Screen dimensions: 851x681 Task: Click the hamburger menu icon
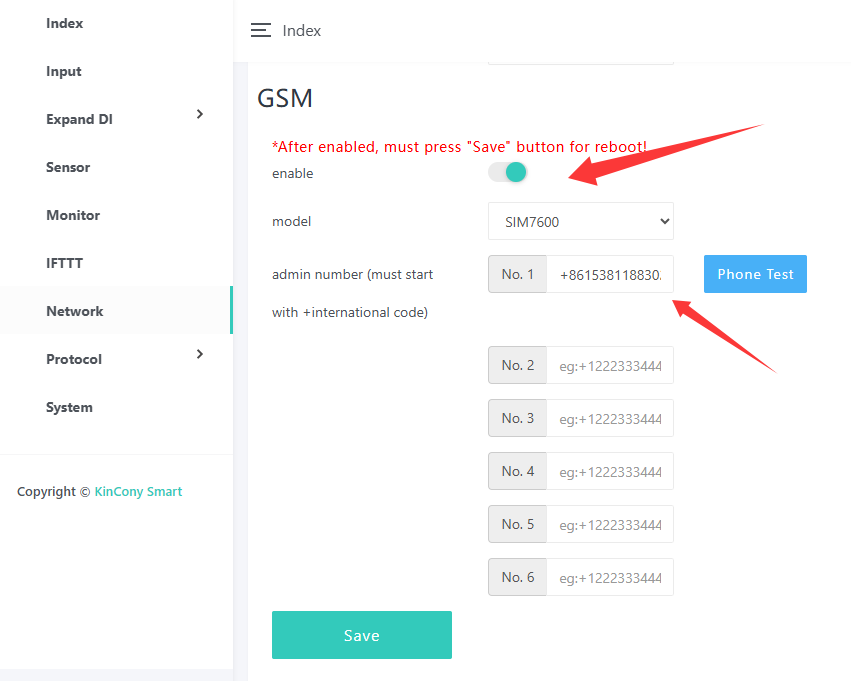pos(261,31)
